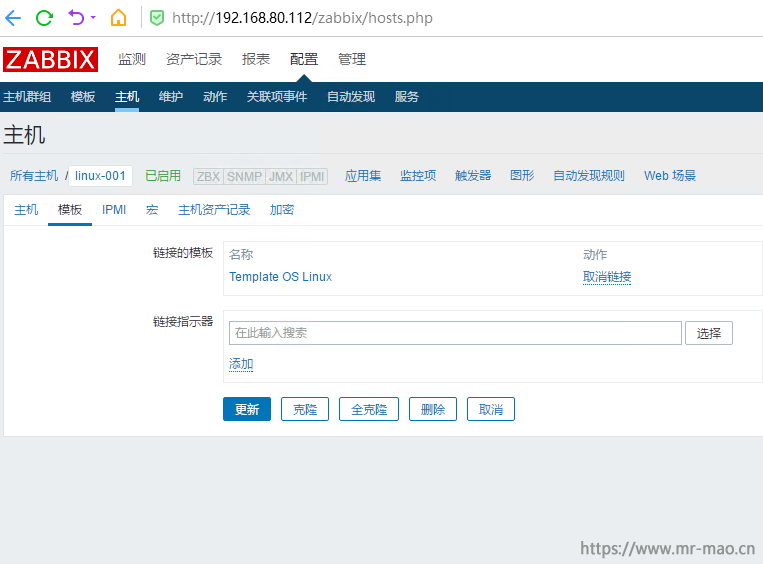This screenshot has height=564, width=763.
Task: Switch to the 主机 form tab
Action: click(x=26, y=210)
